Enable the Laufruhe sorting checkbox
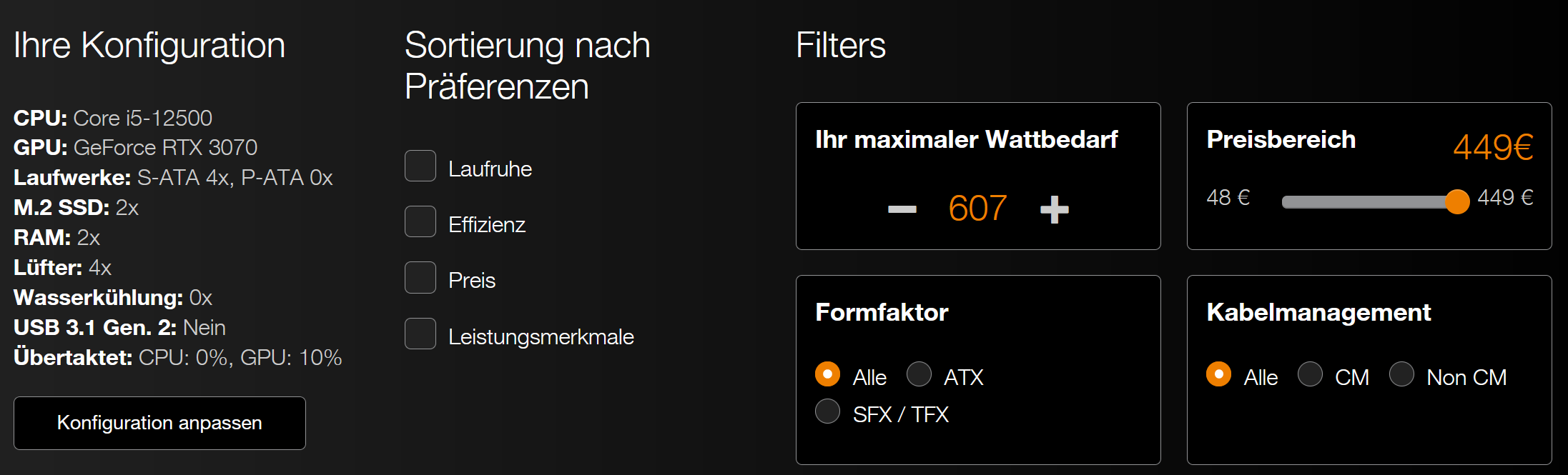1568x475 pixels. pyautogui.click(x=420, y=166)
